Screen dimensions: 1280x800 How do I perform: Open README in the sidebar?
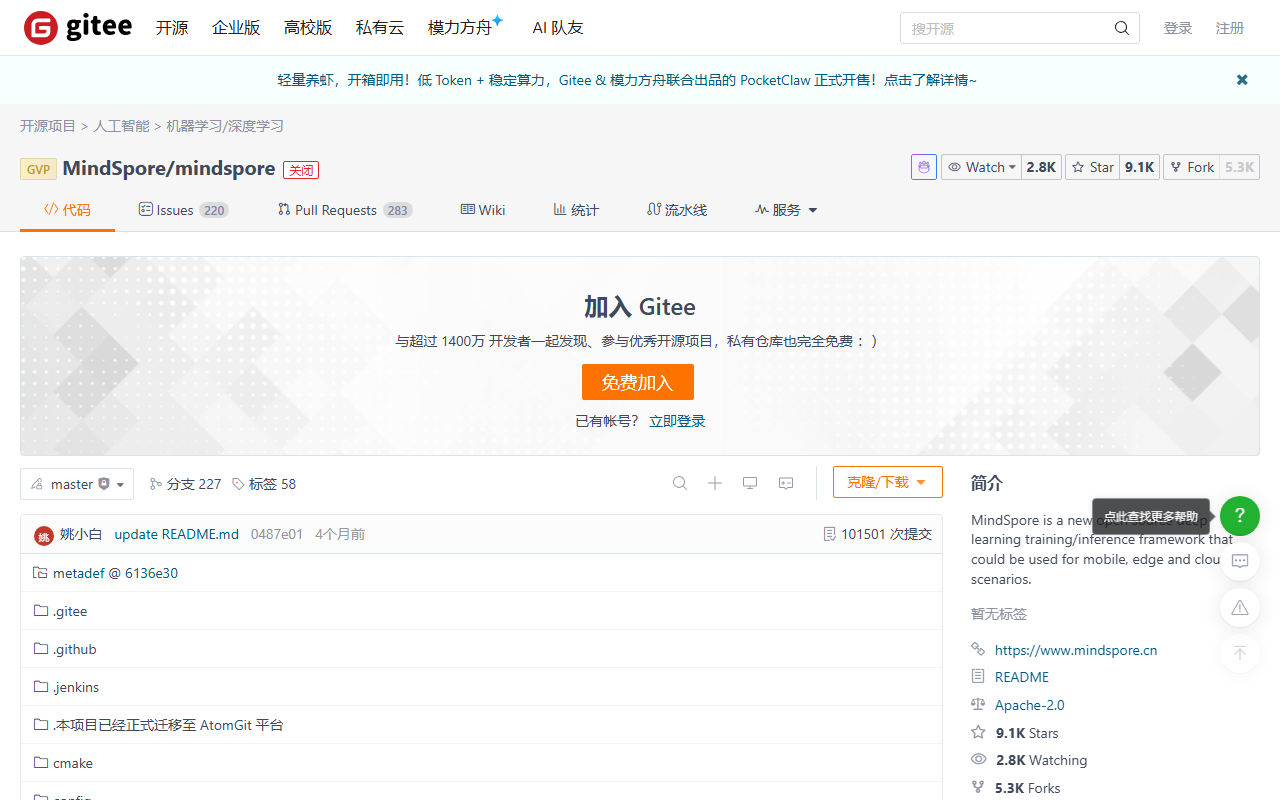(1022, 677)
